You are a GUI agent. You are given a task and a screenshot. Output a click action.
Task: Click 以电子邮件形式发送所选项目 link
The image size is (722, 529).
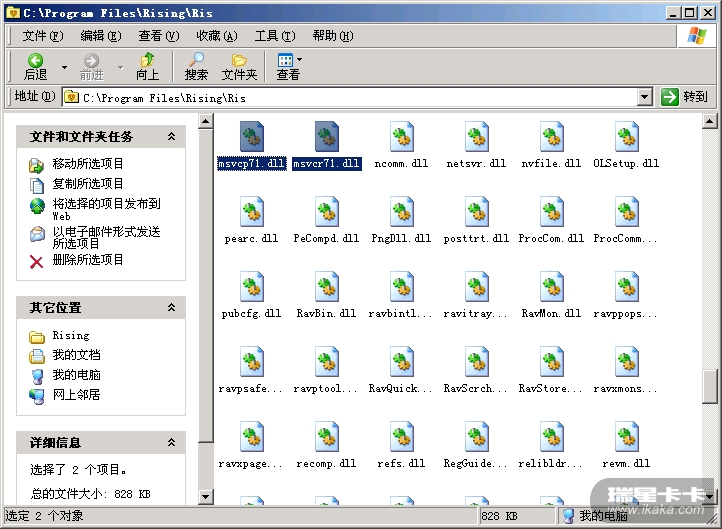click(x=106, y=237)
